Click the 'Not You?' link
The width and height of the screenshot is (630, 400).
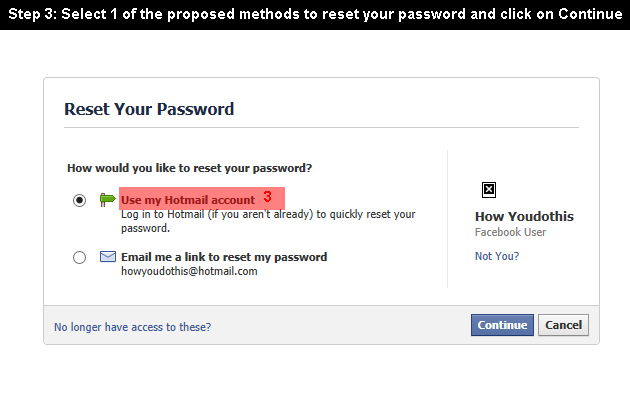497,256
